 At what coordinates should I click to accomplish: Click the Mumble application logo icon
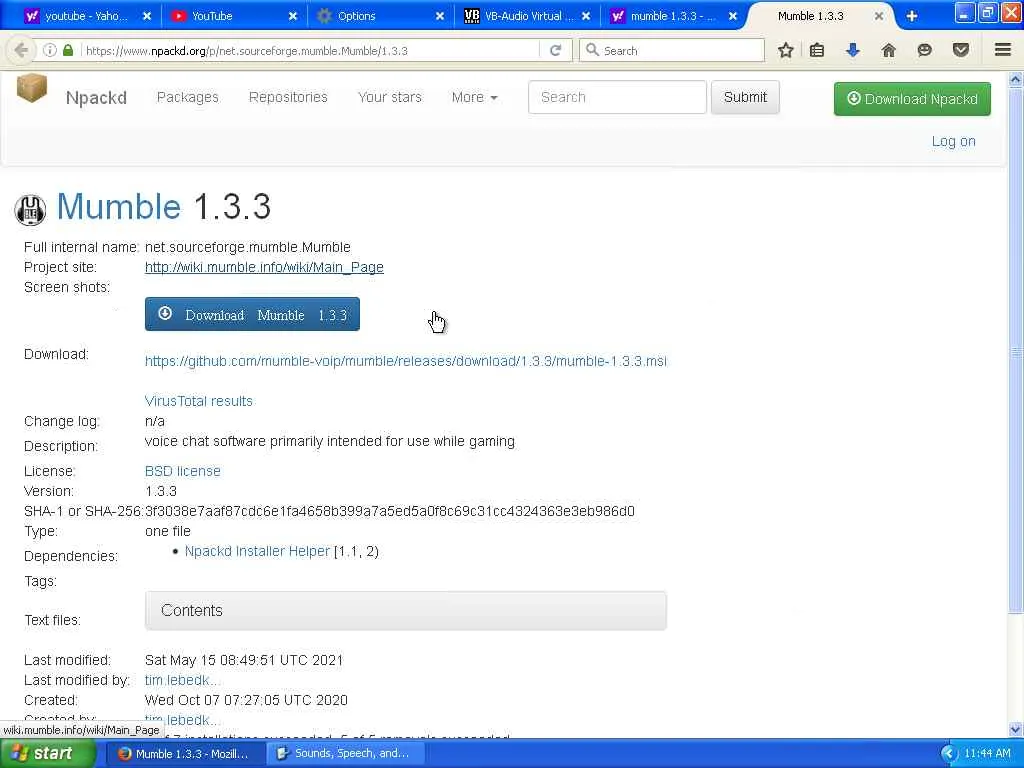click(30, 210)
